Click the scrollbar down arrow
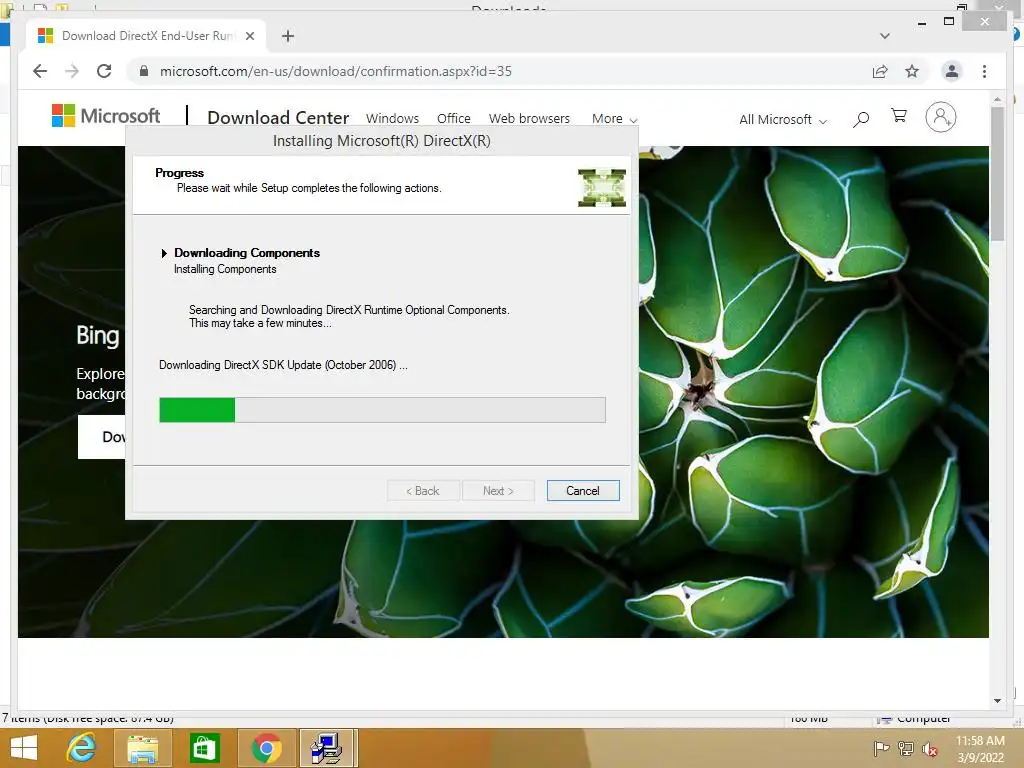The image size is (1024, 768). tap(997, 701)
